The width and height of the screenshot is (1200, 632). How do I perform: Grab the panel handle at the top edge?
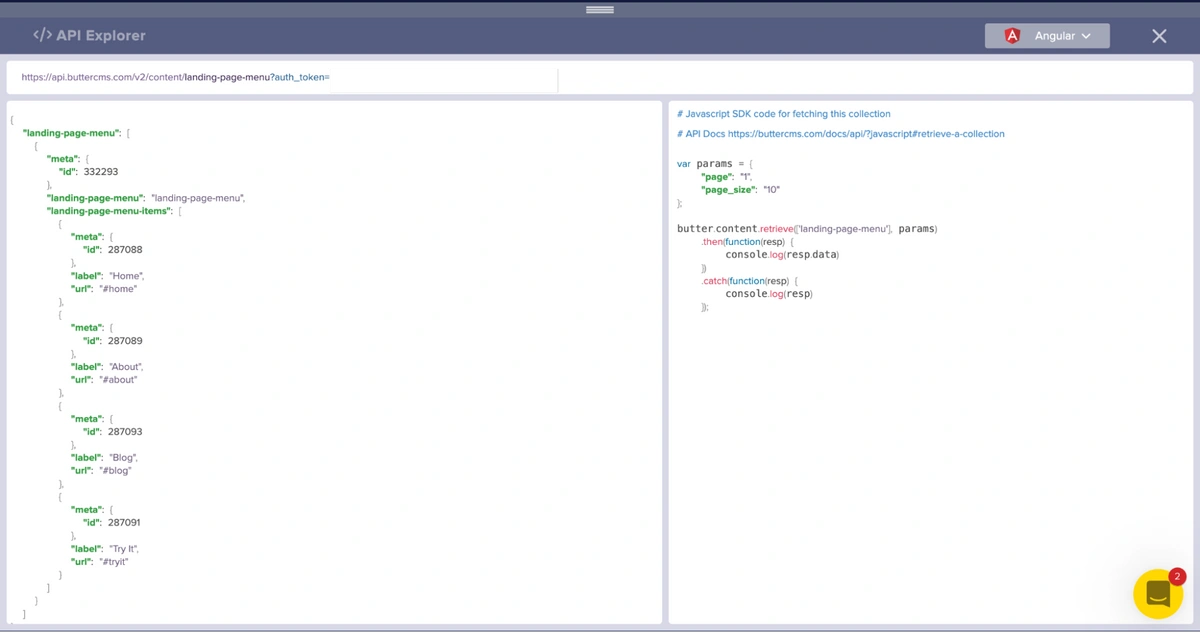click(x=600, y=9)
